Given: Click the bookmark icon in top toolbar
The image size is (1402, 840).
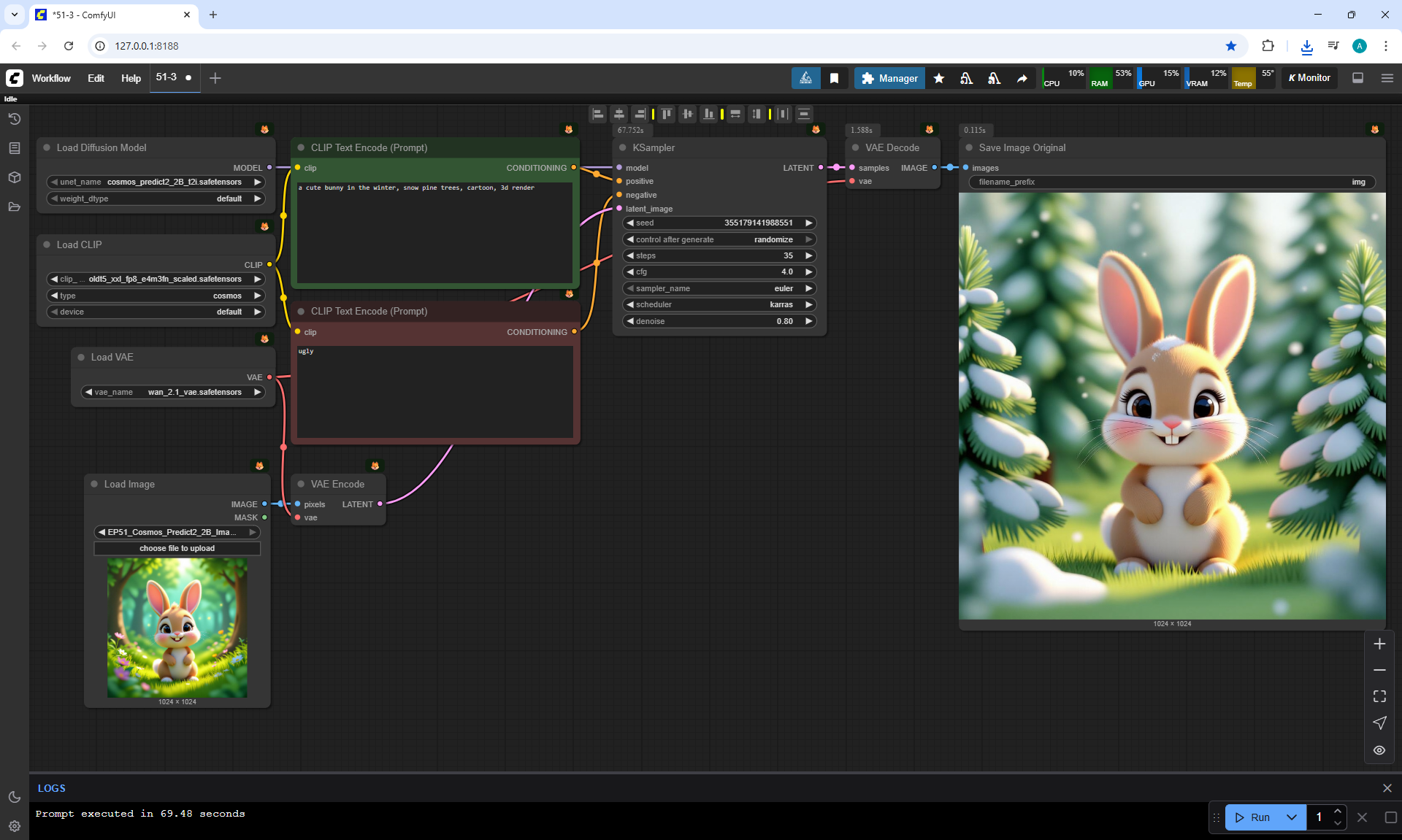Looking at the screenshot, I should pos(834,78).
